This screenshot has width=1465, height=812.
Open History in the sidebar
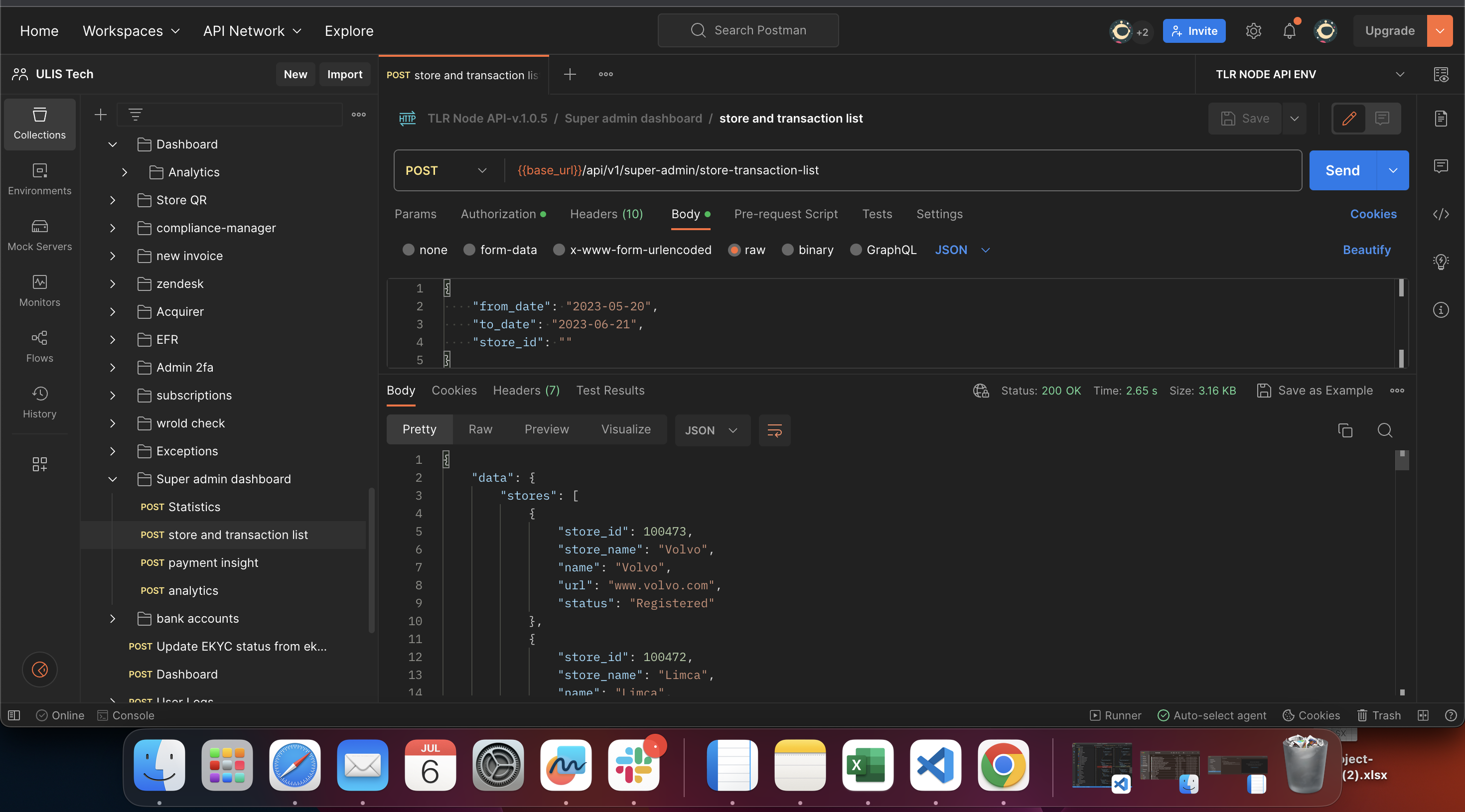(39, 402)
